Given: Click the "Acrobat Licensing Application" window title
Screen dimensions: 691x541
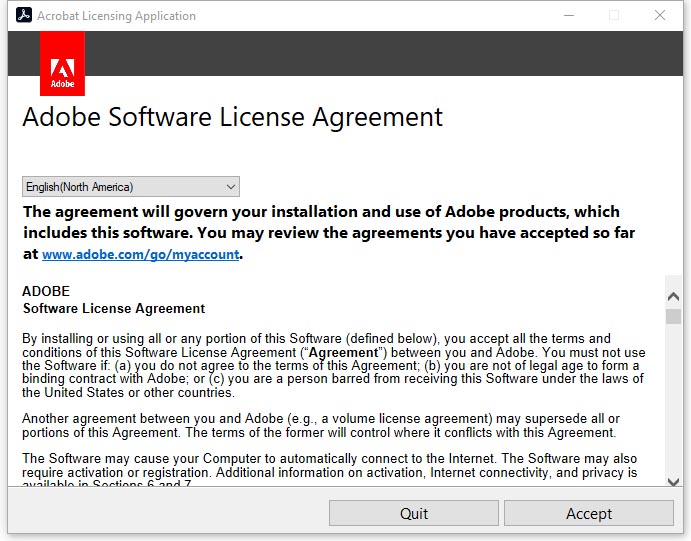Looking at the screenshot, I should (116, 16).
